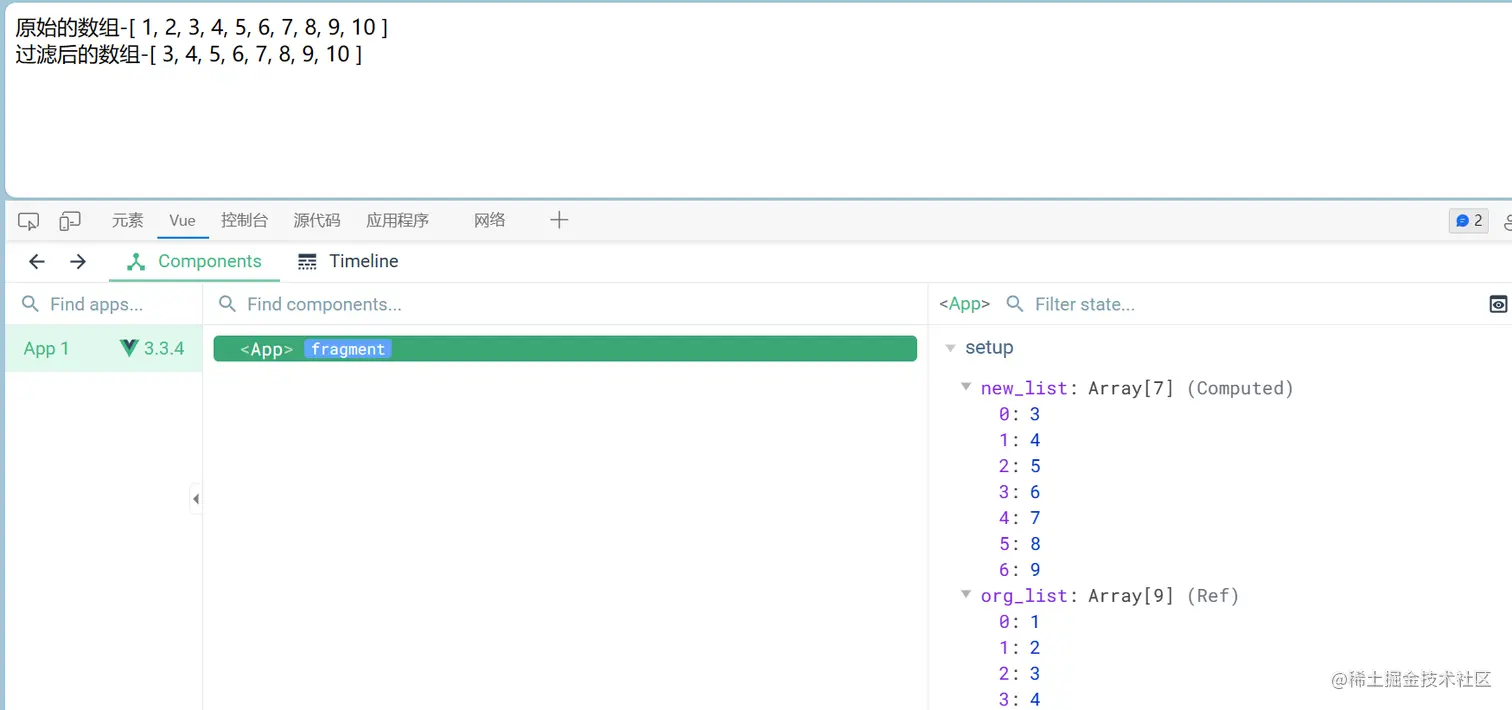Open the 网络 tab
Screen dimensions: 1512x710
pos(490,220)
